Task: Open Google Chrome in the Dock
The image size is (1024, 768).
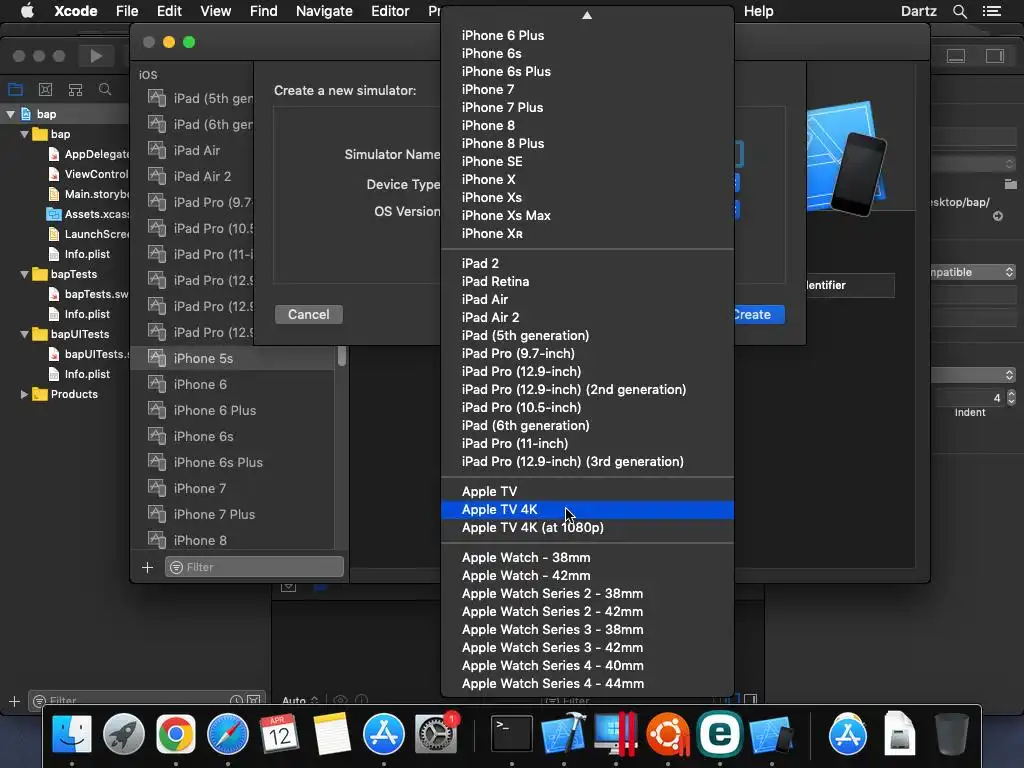Action: point(176,734)
